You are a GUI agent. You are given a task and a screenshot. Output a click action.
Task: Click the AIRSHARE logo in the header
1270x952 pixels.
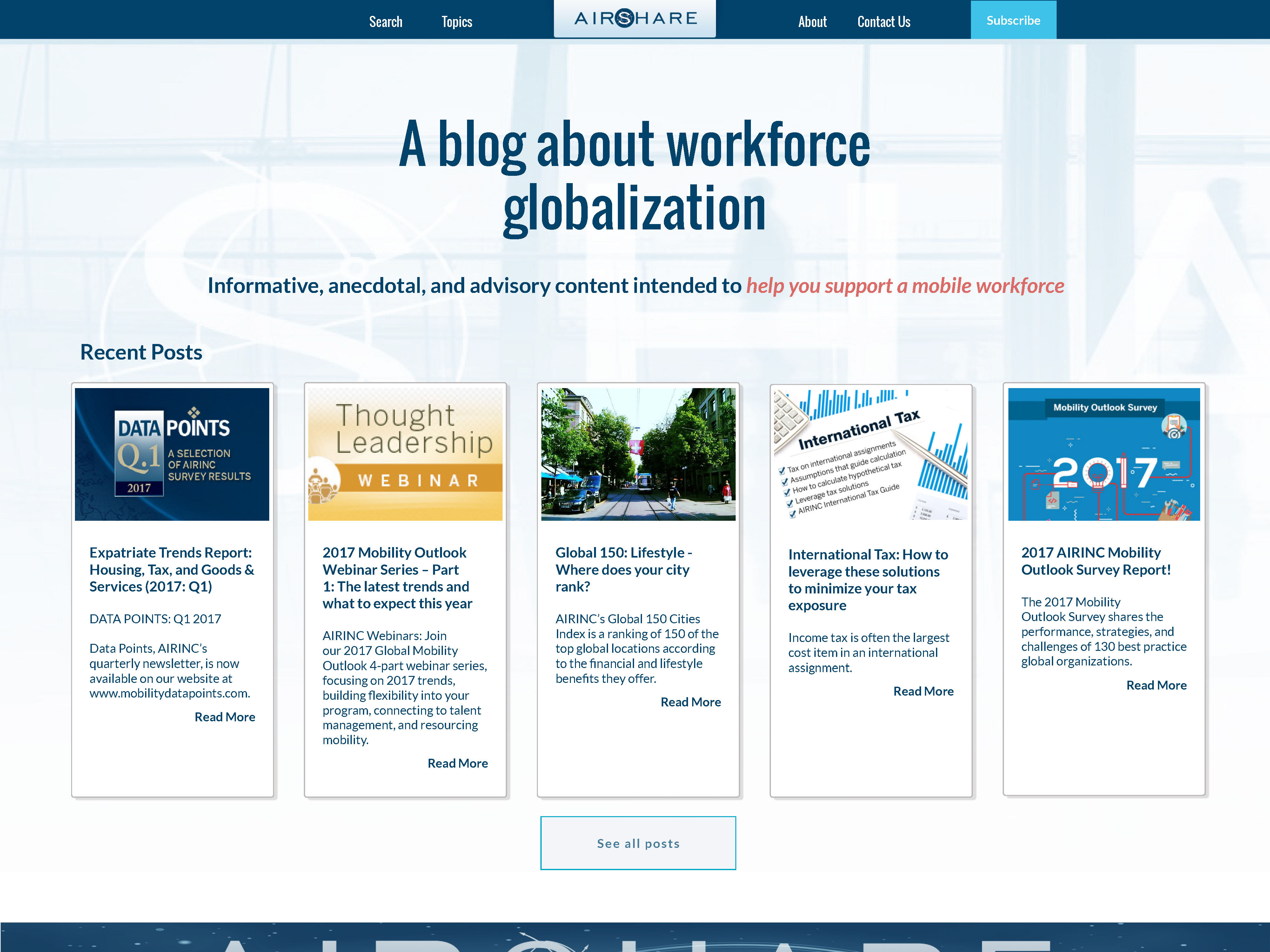[634, 18]
